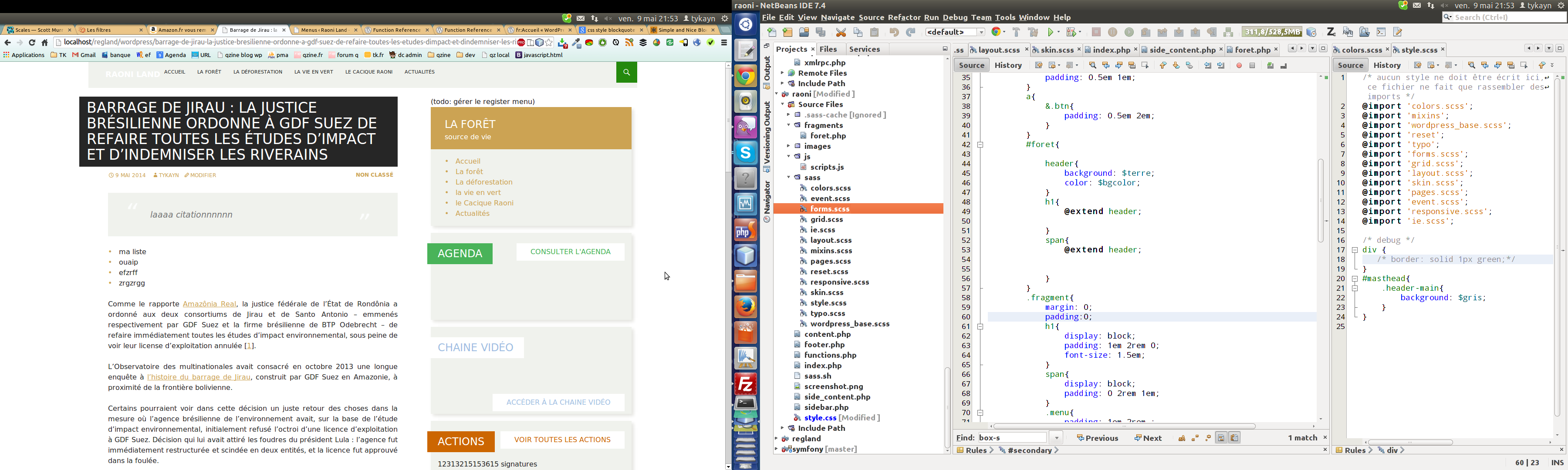
Task: Collapse the #foret code fold in editor
Action: tap(980, 145)
